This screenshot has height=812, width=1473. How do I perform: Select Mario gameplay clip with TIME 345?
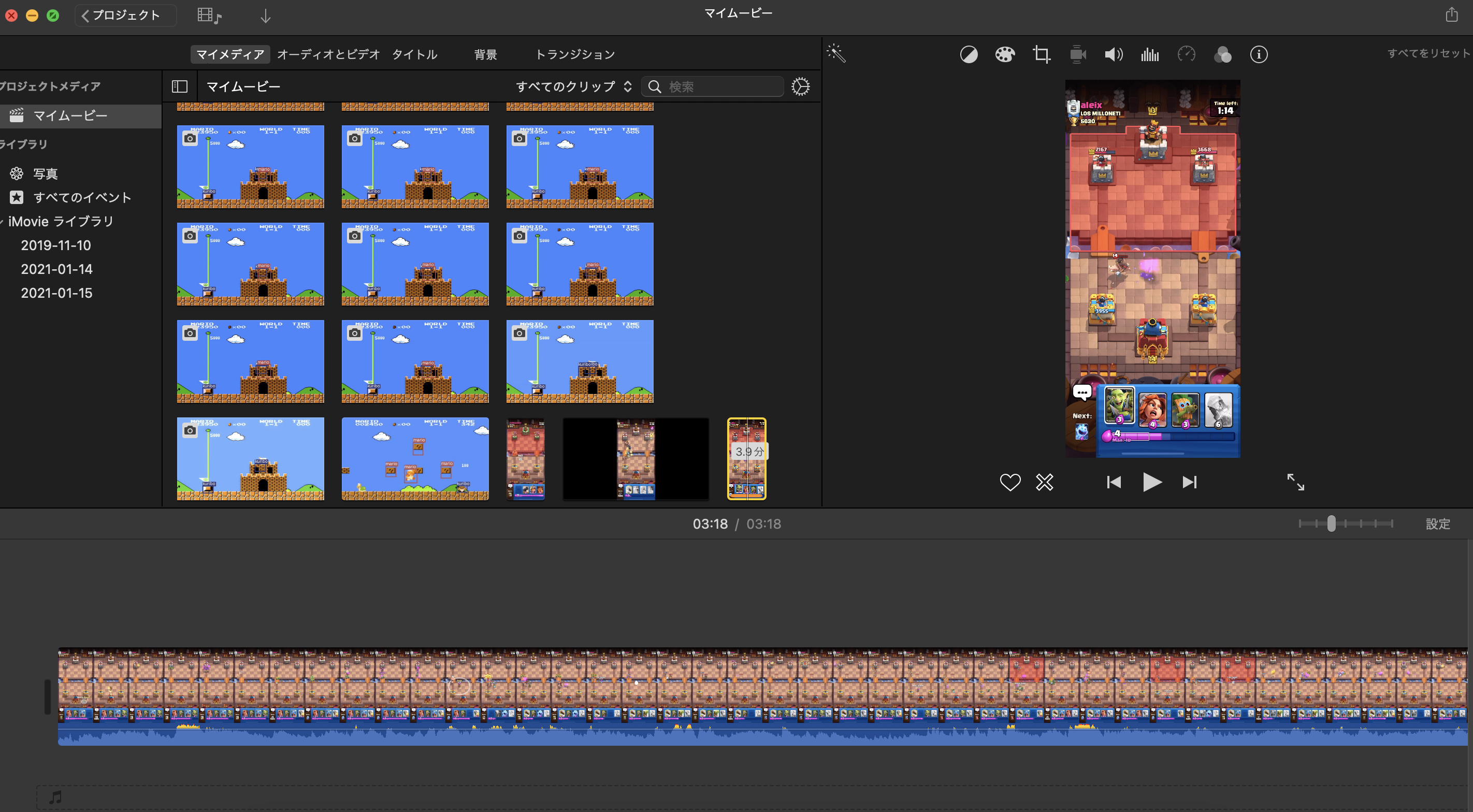tap(415, 459)
